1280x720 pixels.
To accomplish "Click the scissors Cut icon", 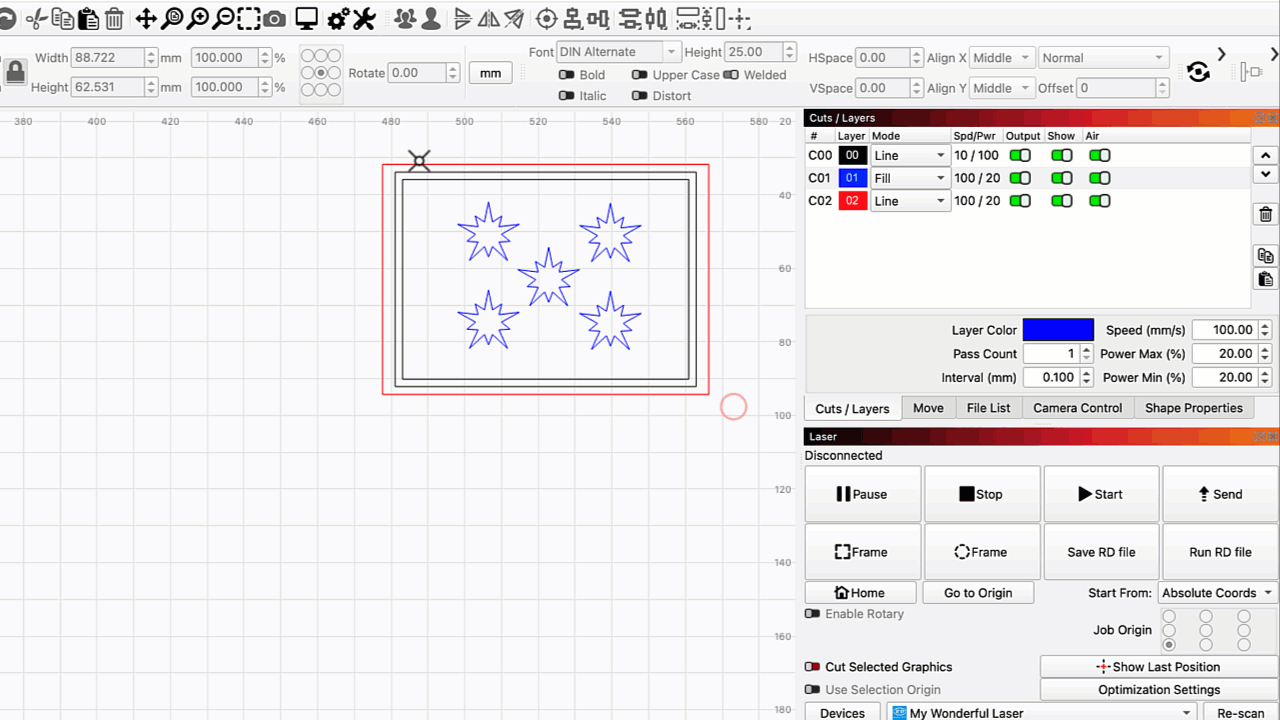I will pyautogui.click(x=36, y=18).
